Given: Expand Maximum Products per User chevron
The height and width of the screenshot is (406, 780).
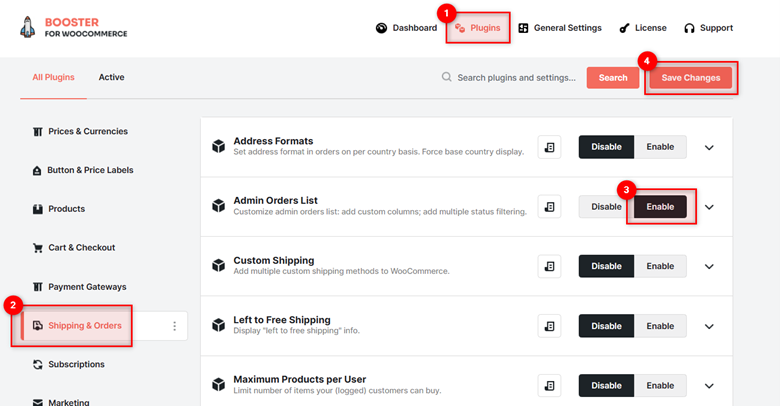Looking at the screenshot, I should pos(709,386).
